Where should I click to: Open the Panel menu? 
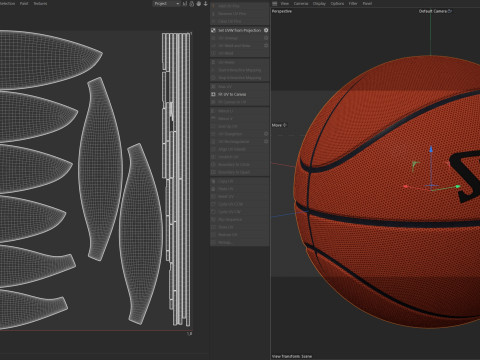coord(367,4)
